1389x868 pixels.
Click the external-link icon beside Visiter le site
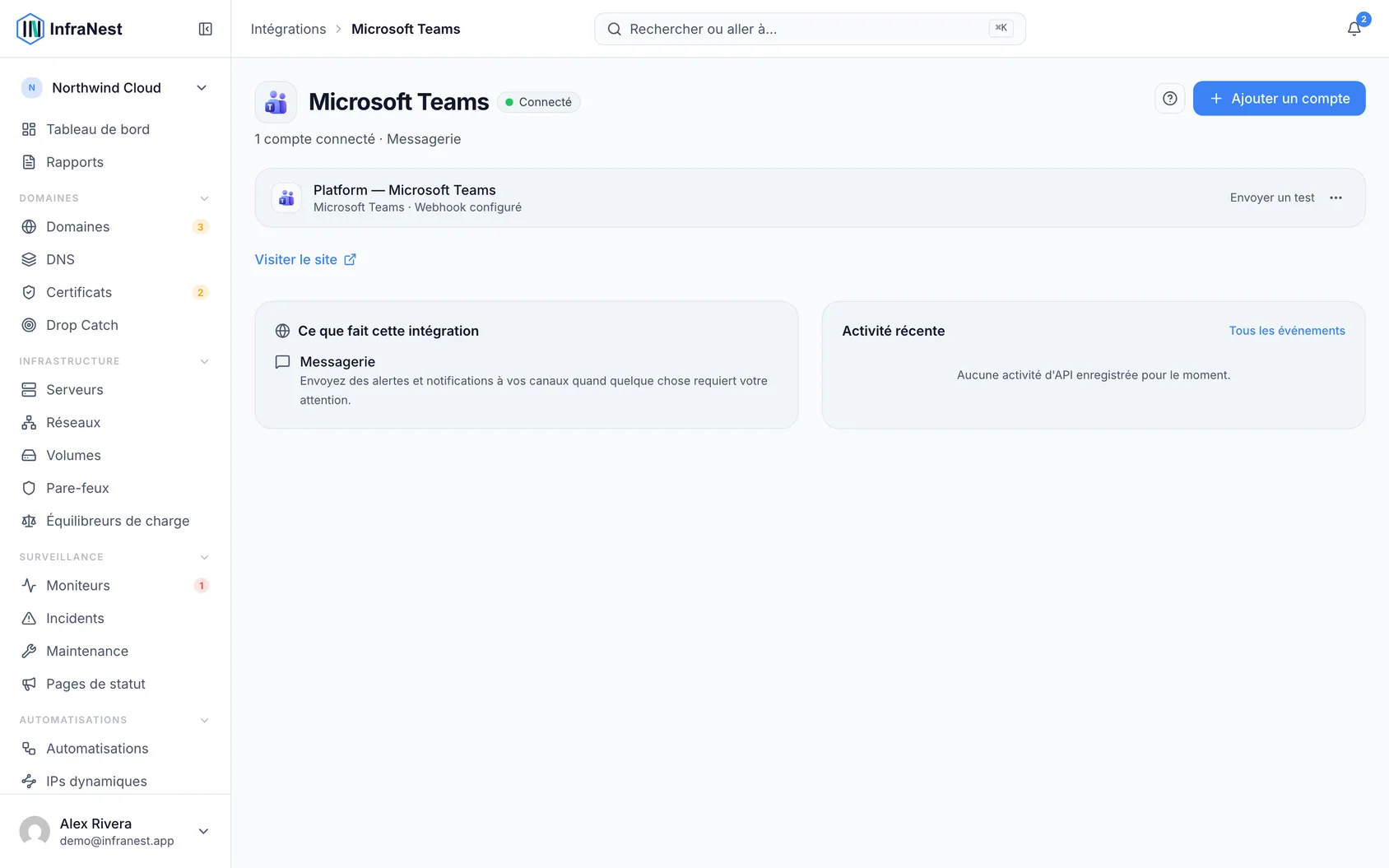[350, 259]
